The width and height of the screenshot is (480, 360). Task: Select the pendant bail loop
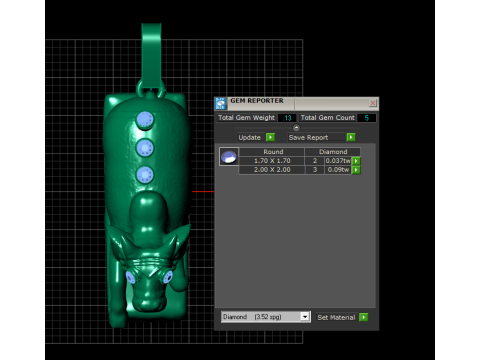151,57
